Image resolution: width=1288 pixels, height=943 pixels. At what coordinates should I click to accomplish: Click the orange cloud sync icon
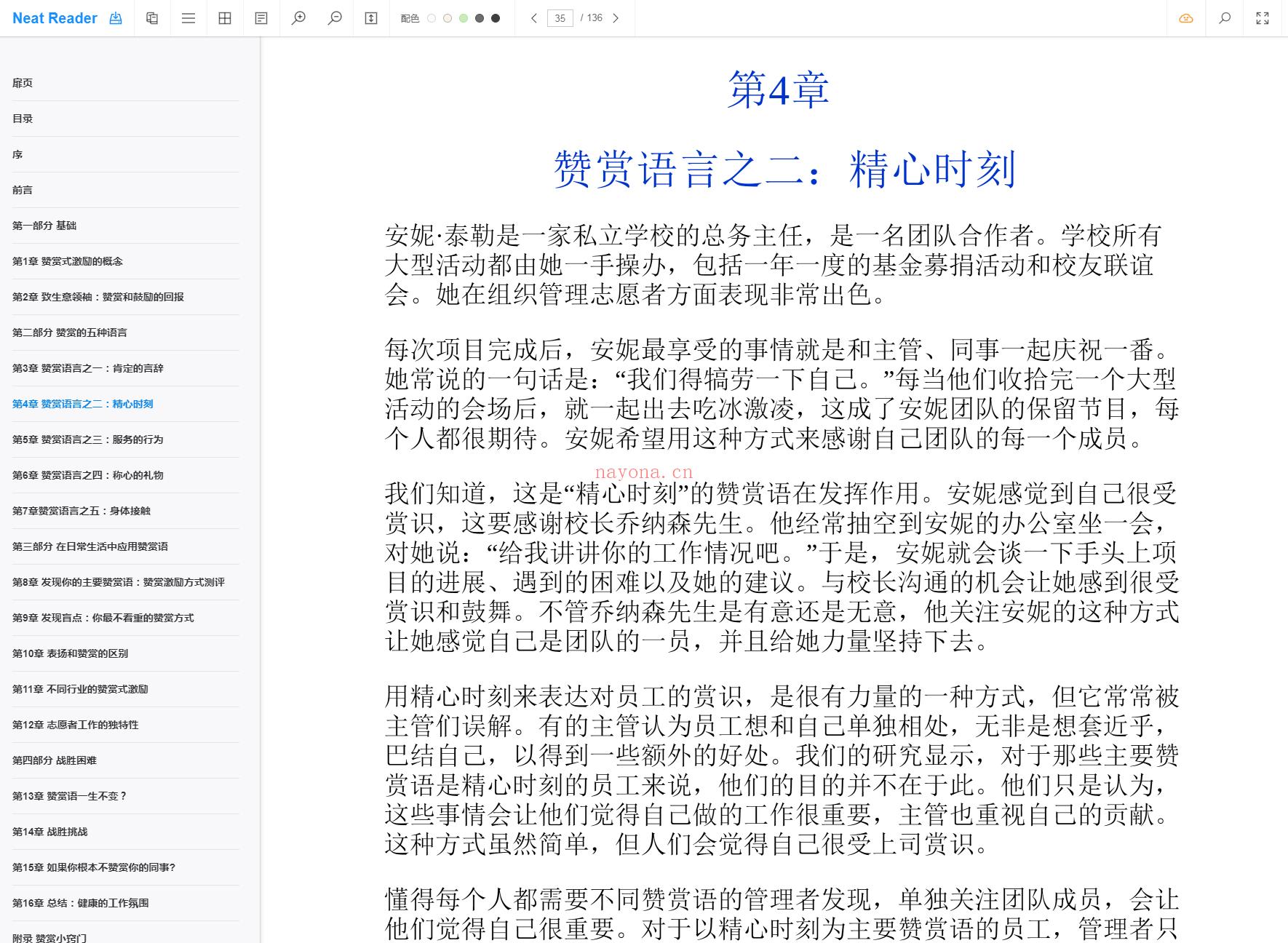(x=1186, y=18)
